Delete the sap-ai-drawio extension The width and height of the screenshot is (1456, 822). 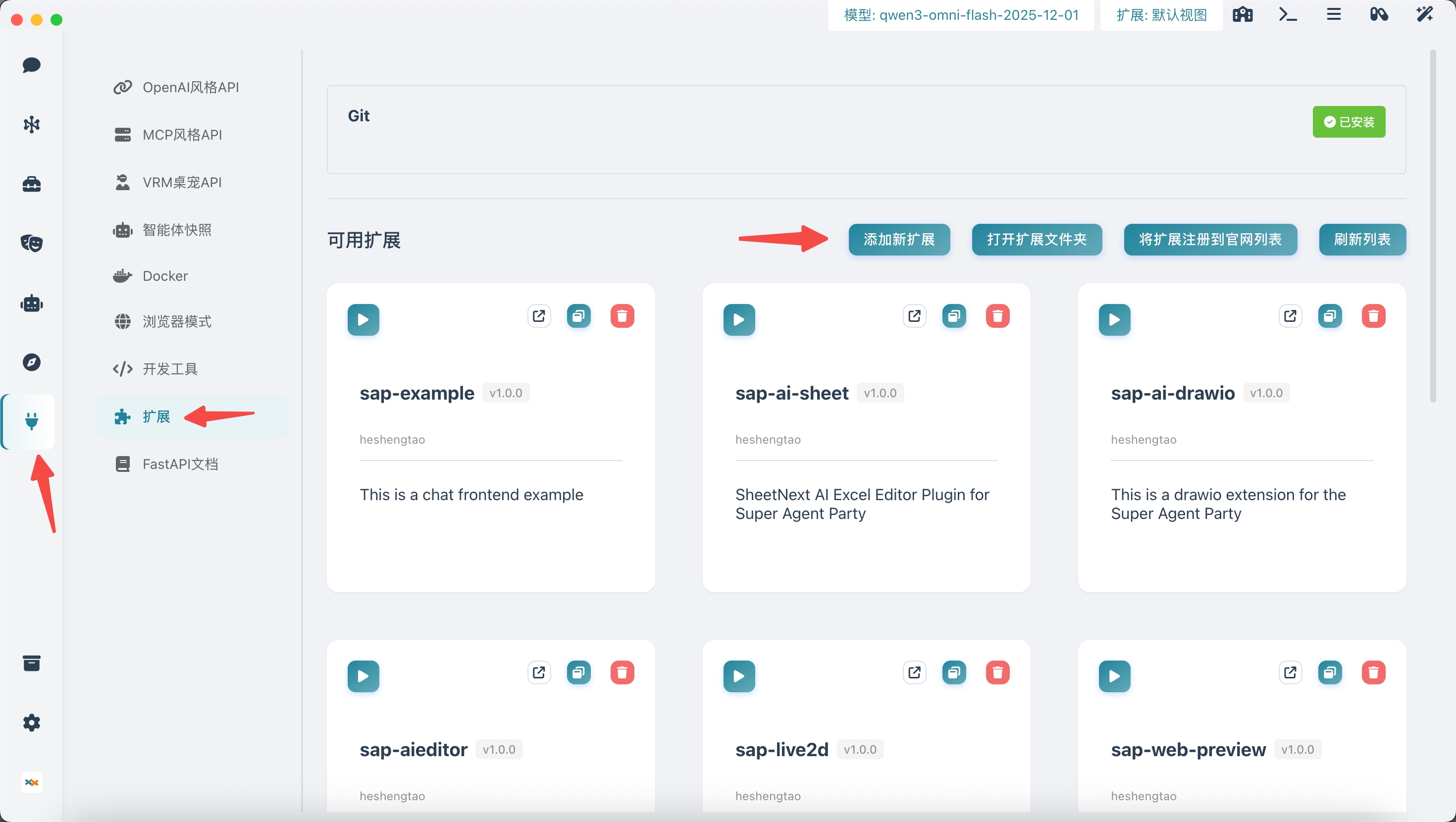[x=1373, y=316]
